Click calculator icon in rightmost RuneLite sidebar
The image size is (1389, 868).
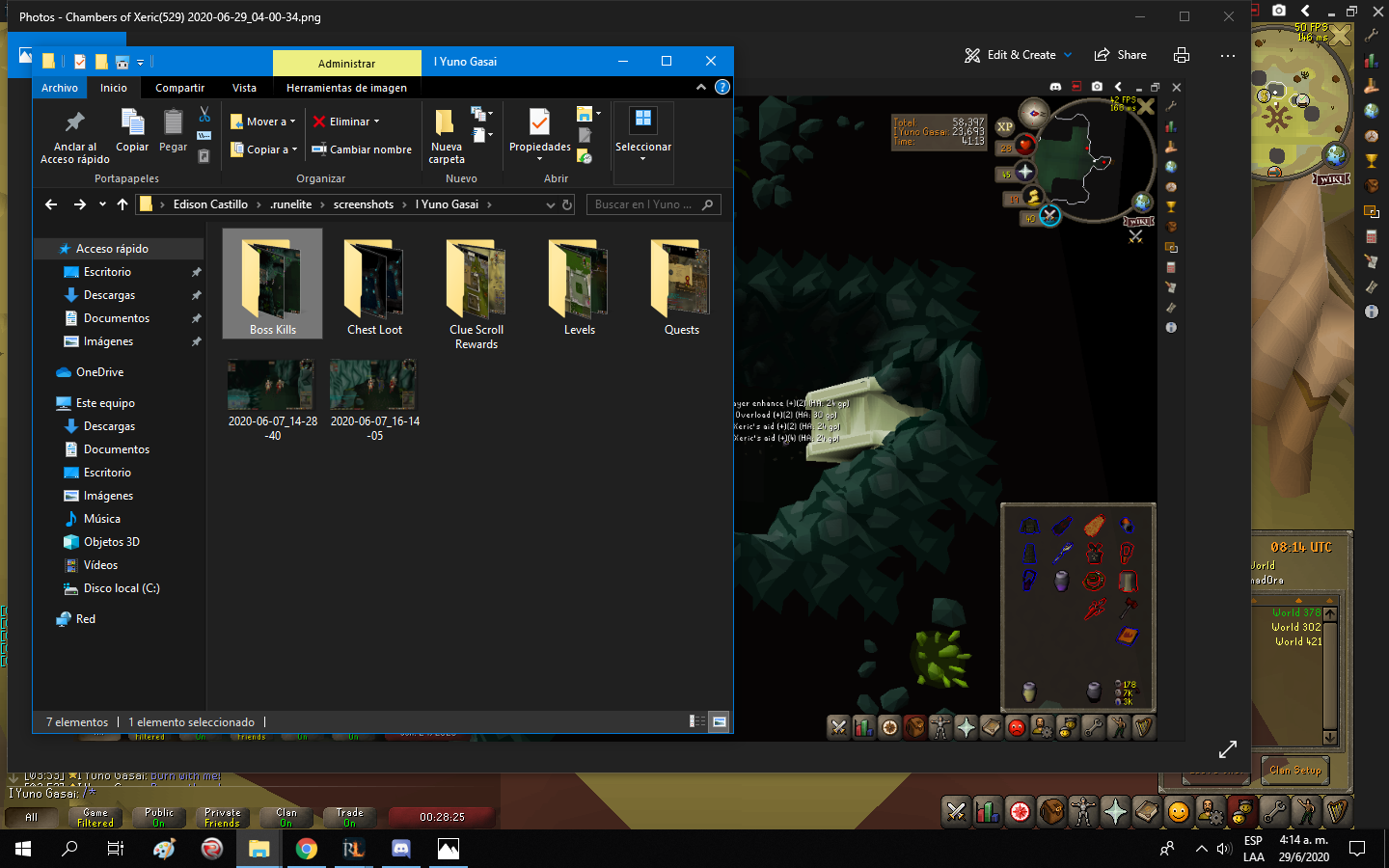point(1372,236)
